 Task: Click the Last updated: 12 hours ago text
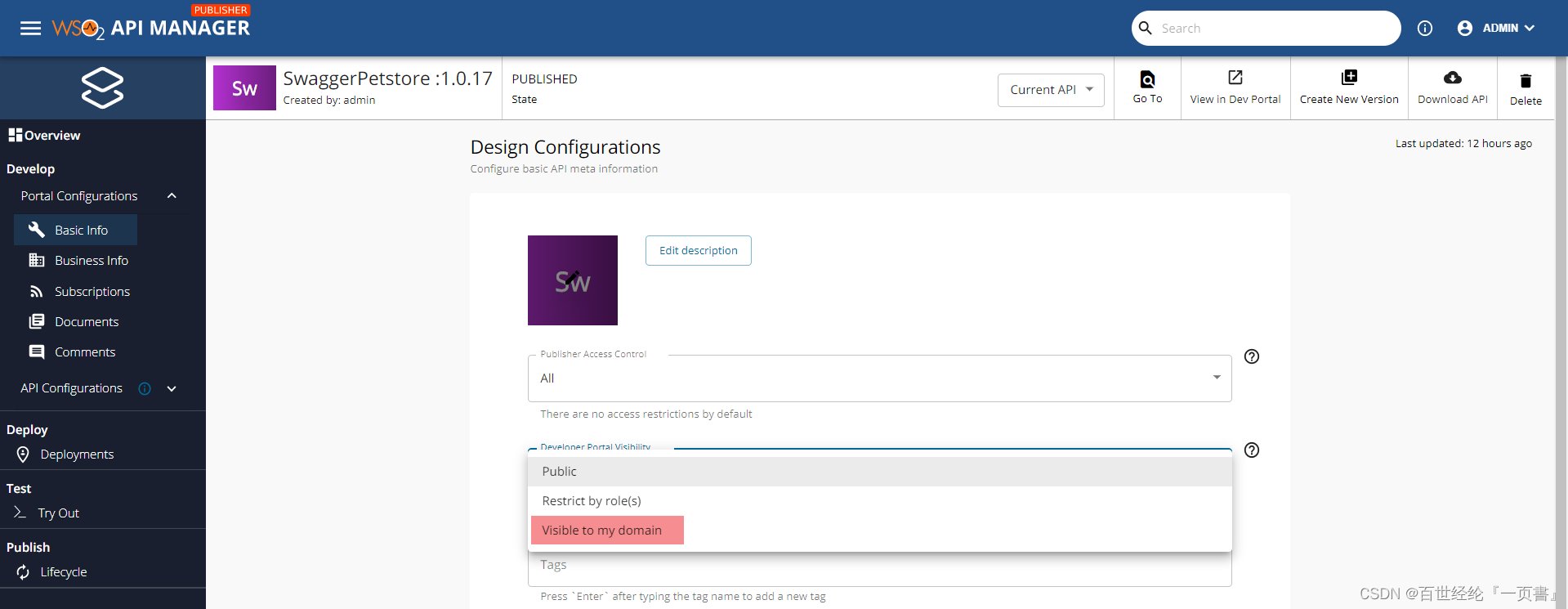click(x=1463, y=143)
